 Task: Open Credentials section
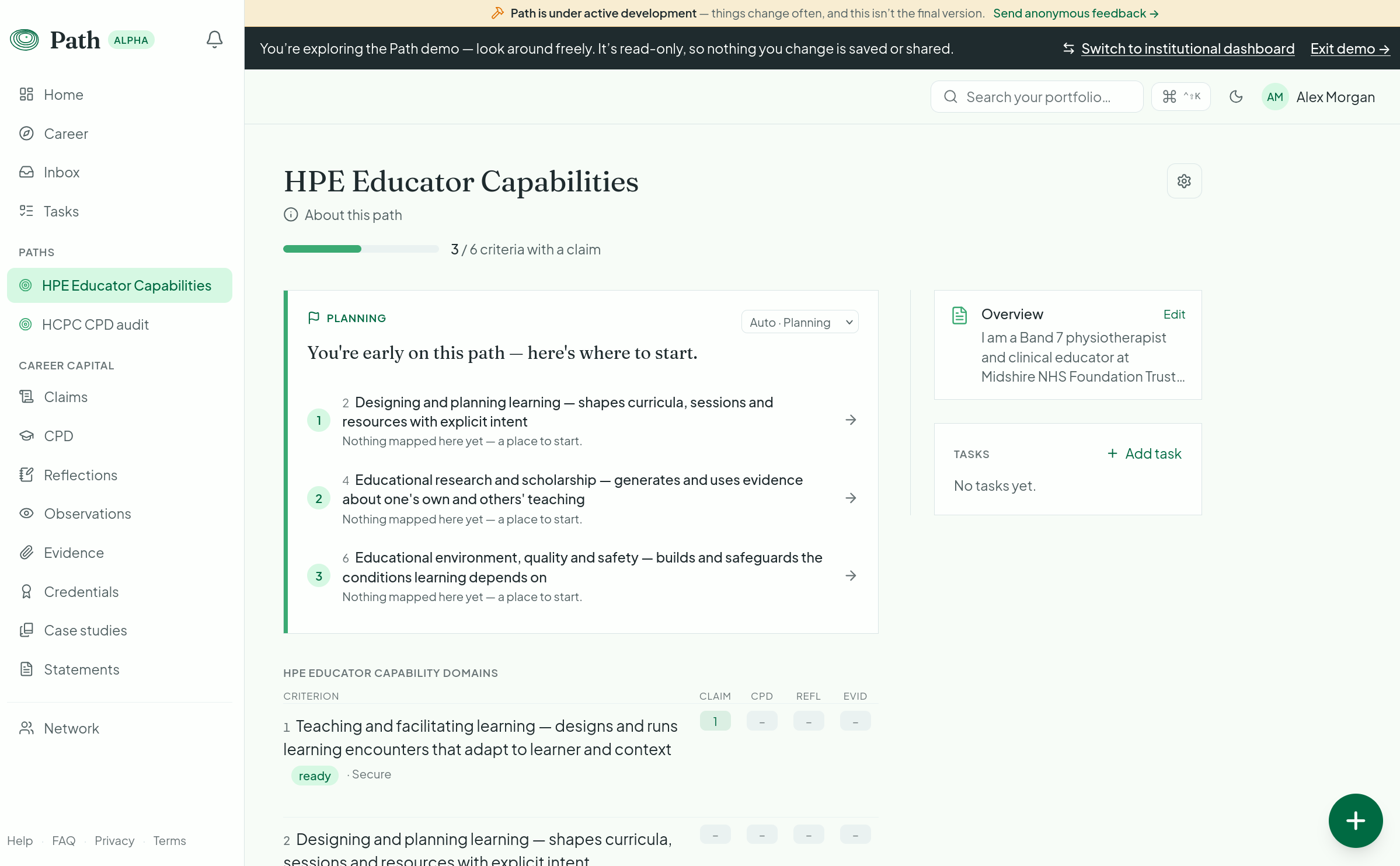[x=120, y=592]
